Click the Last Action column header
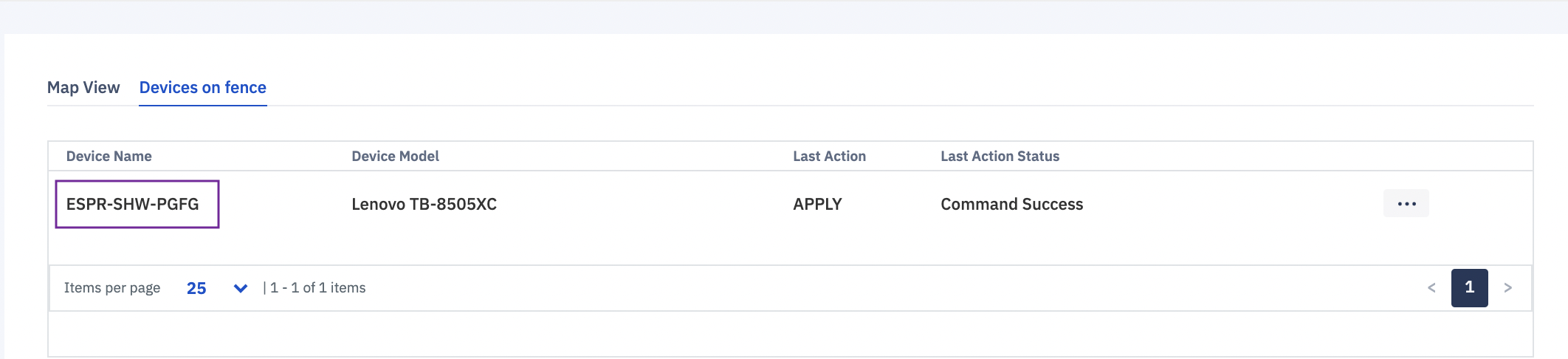Screen dimensions: 1568x359 click(830, 157)
